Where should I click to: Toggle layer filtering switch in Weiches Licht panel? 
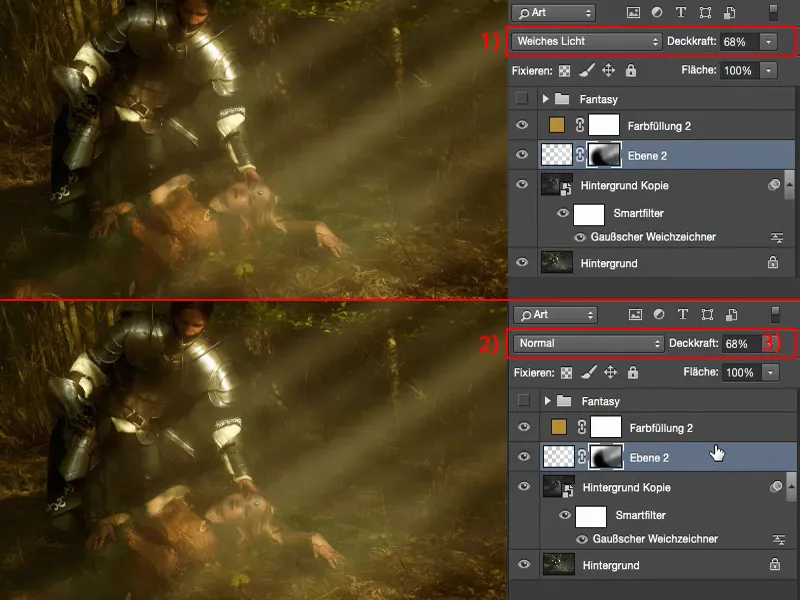pos(773,13)
